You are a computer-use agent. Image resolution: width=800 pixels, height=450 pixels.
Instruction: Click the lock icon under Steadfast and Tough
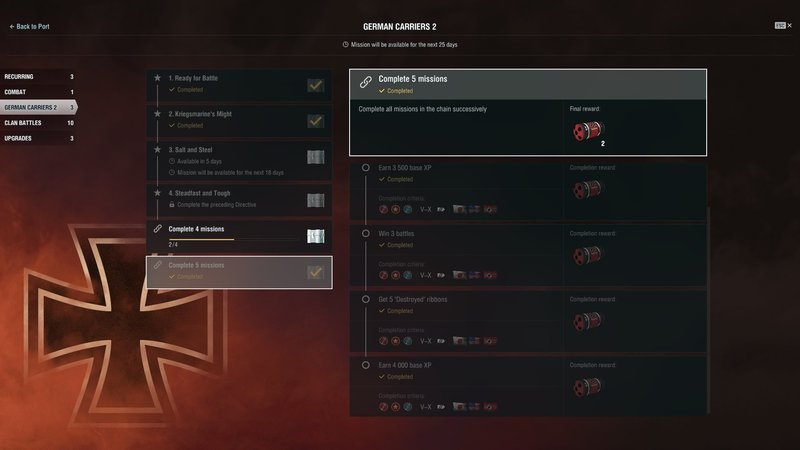click(x=172, y=205)
